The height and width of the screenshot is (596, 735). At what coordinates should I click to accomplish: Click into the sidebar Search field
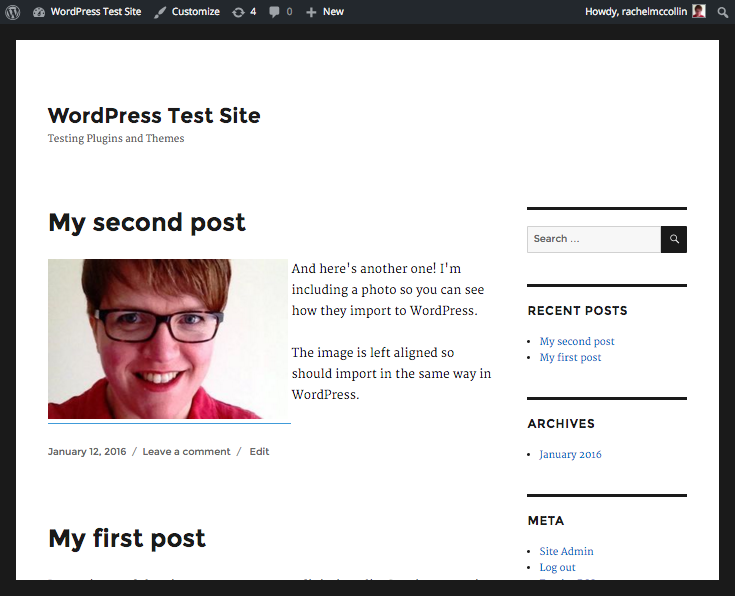594,239
